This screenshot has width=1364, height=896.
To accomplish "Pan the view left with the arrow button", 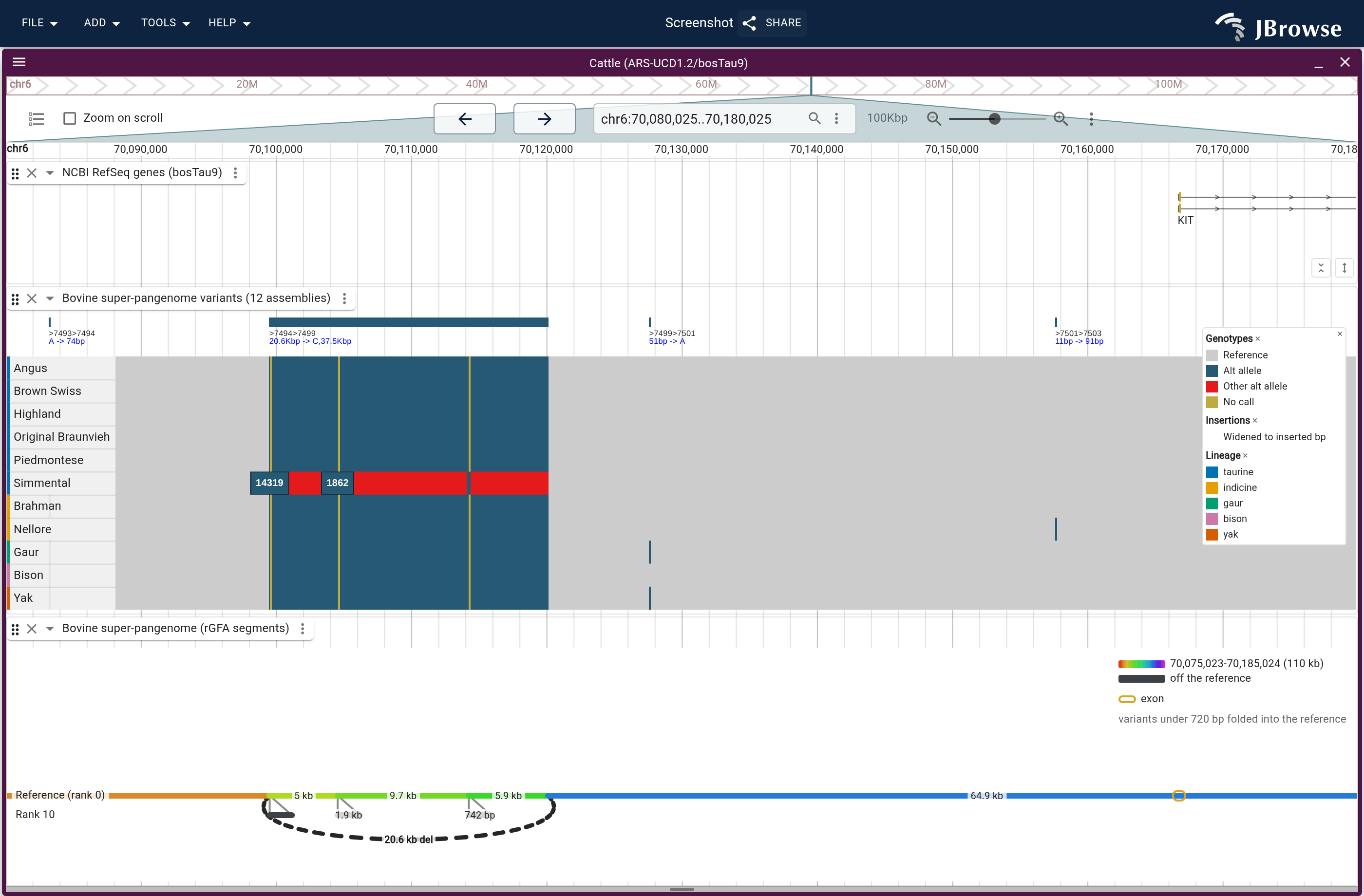I will click(x=464, y=119).
